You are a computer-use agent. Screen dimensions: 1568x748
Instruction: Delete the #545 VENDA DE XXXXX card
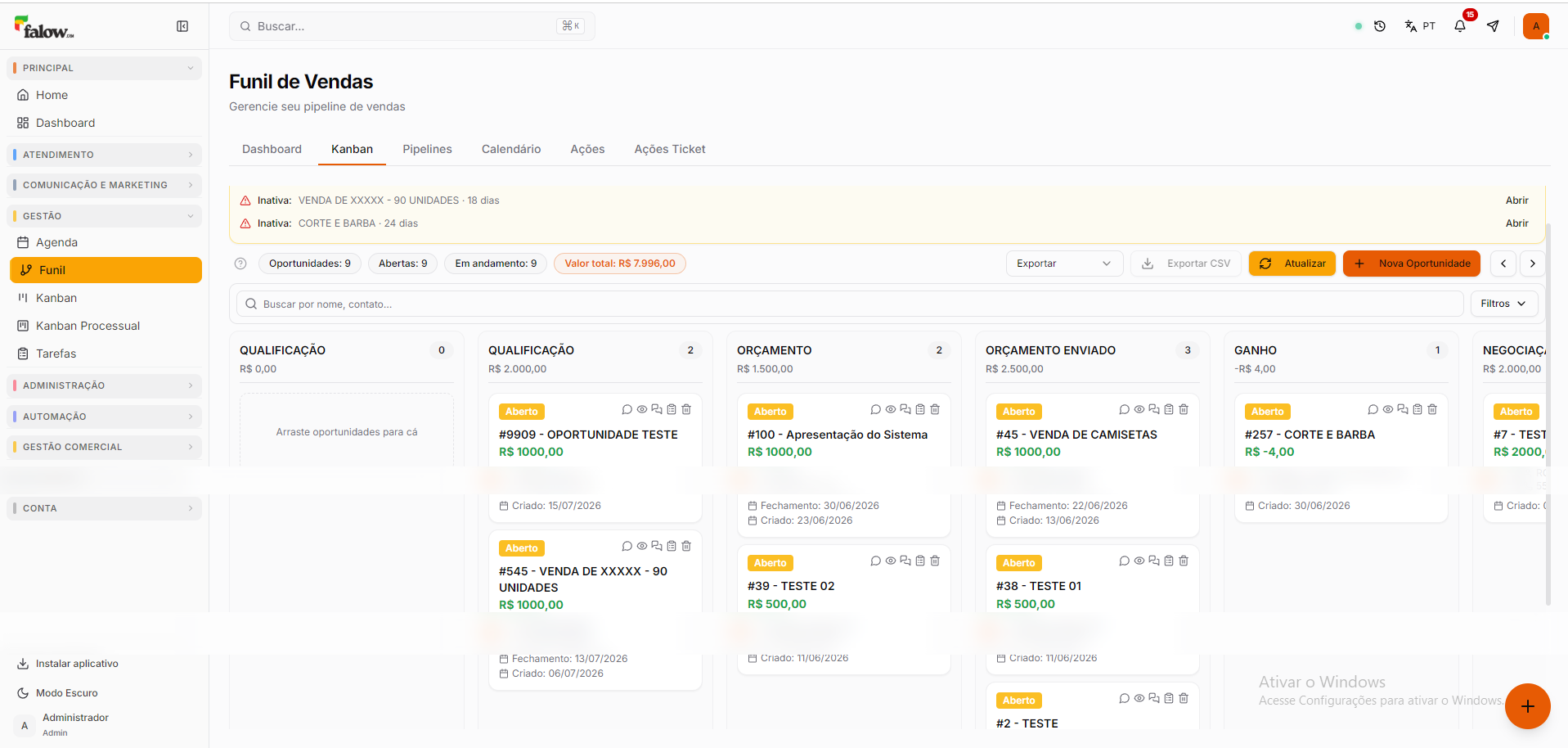pyautogui.click(x=686, y=546)
